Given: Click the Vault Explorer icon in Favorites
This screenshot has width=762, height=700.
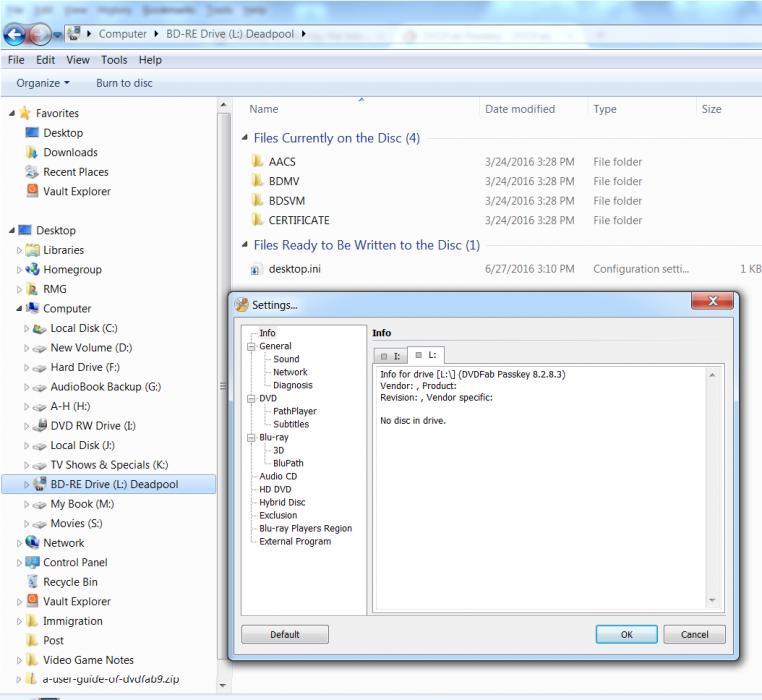Looking at the screenshot, I should coord(32,191).
